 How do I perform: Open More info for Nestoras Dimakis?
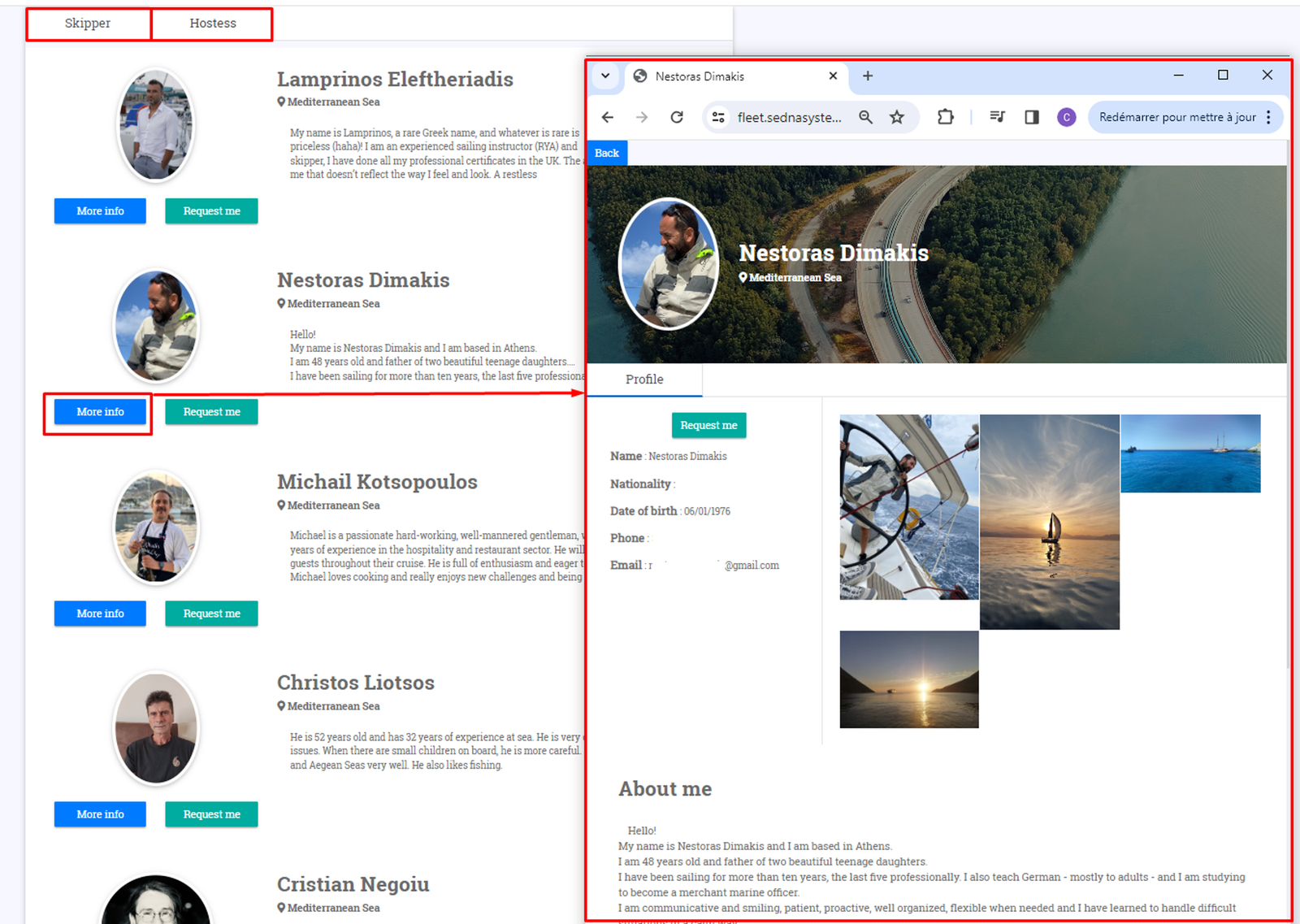(x=100, y=412)
